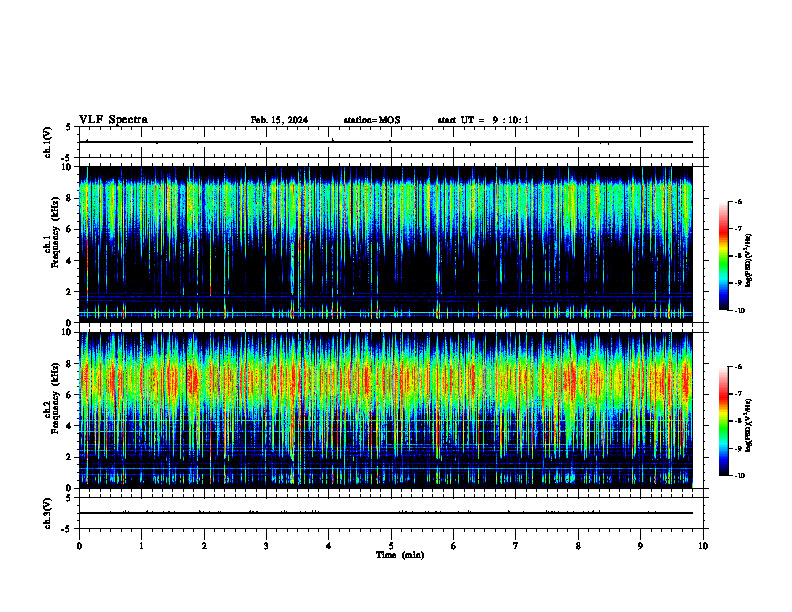The image size is (792, 612).
Task: Select the "start UT = 9 : 10: 1" text
Action: 483,120
